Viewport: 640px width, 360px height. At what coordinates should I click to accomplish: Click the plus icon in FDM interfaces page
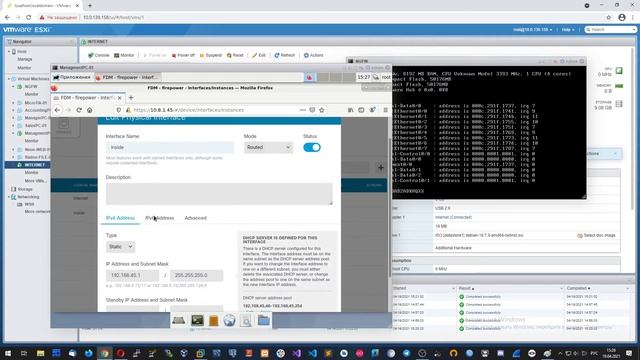point(381,167)
